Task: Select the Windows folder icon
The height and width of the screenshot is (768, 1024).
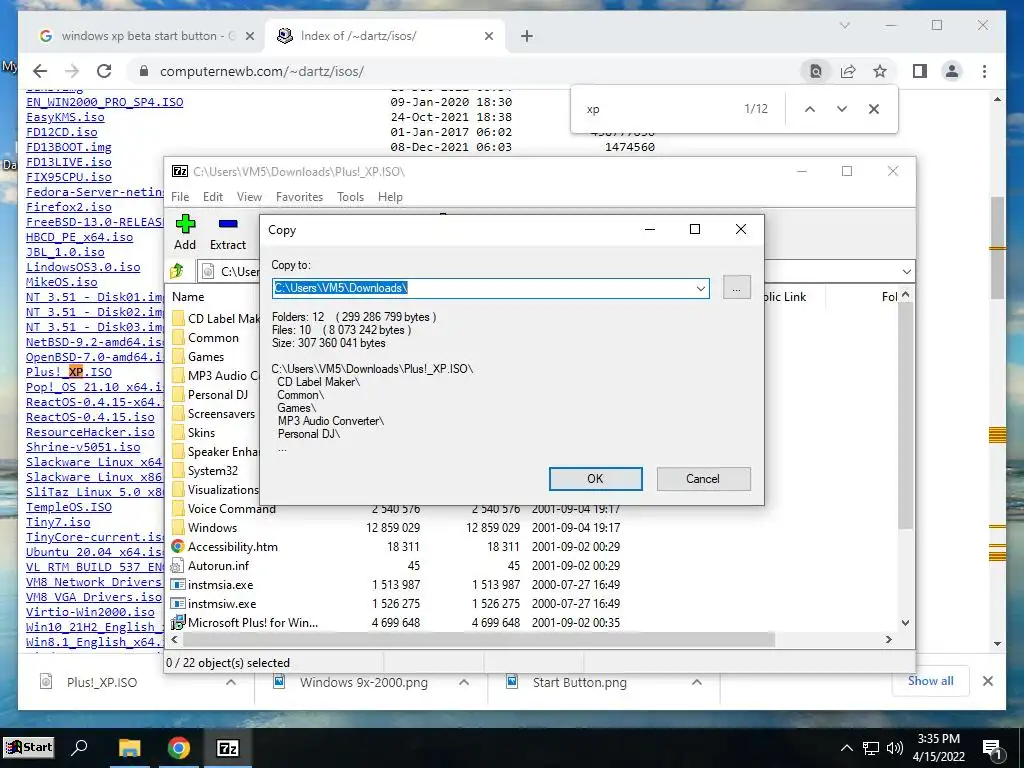Action: click(178, 527)
